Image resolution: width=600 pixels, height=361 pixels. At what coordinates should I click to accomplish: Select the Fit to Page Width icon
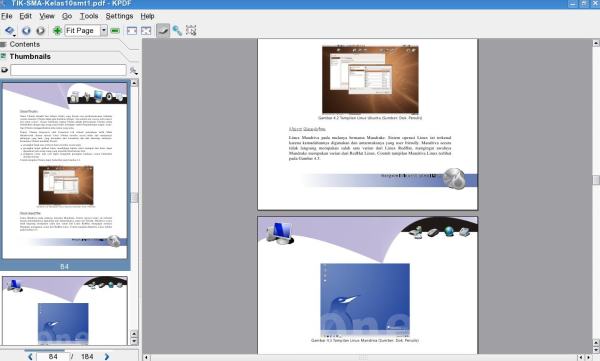pos(132,31)
